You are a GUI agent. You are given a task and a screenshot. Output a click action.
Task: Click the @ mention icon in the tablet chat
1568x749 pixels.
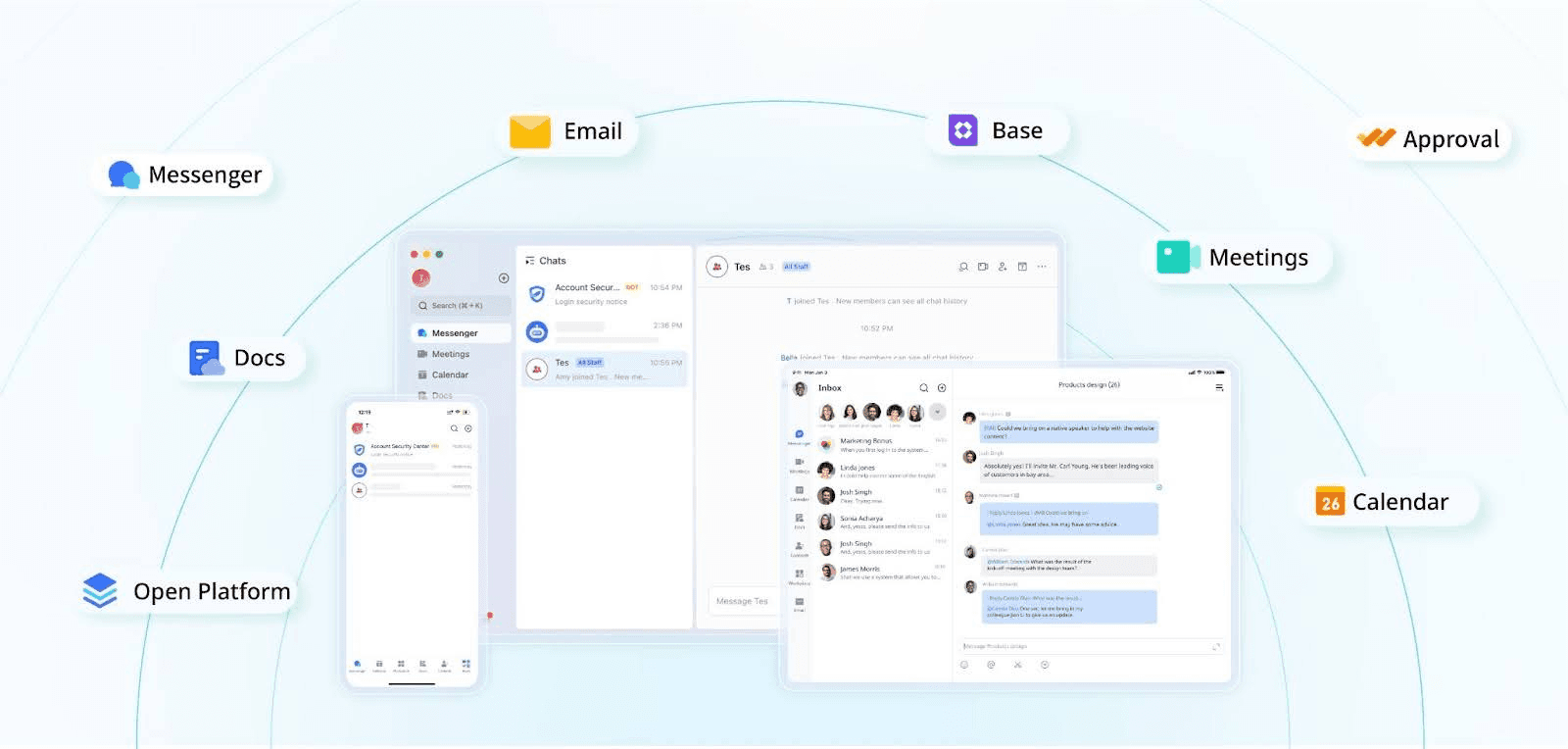(991, 665)
